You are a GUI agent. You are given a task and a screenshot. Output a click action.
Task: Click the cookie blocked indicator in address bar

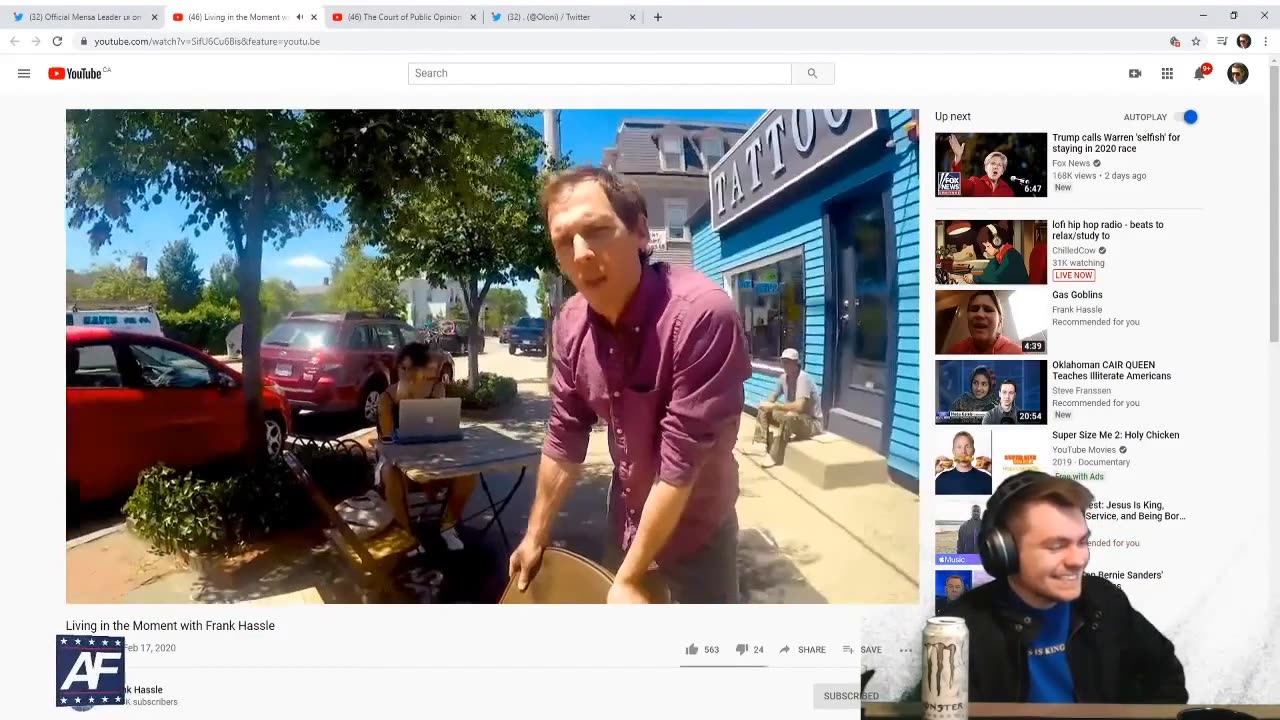[1175, 41]
